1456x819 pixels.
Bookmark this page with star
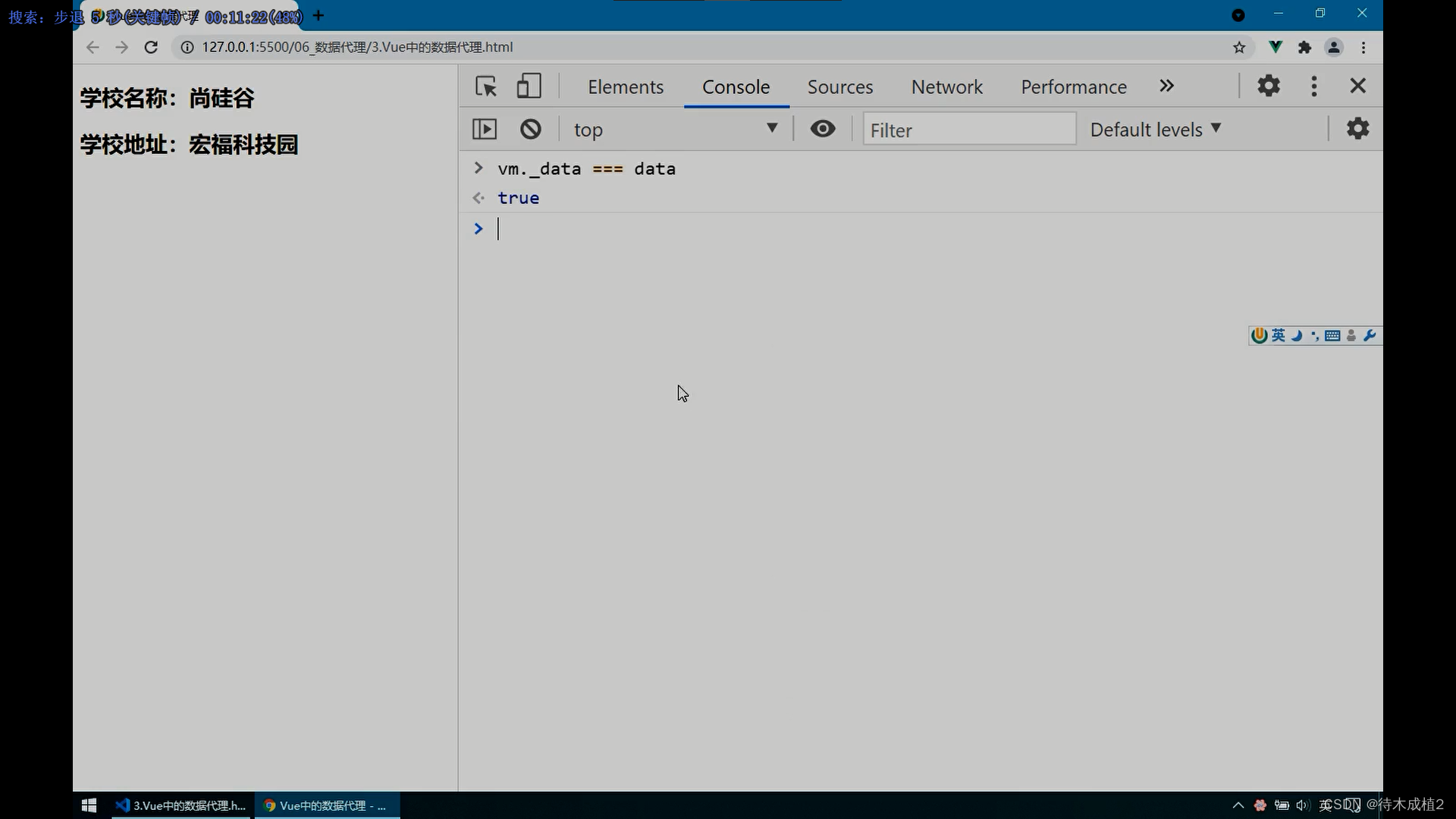point(1239,48)
